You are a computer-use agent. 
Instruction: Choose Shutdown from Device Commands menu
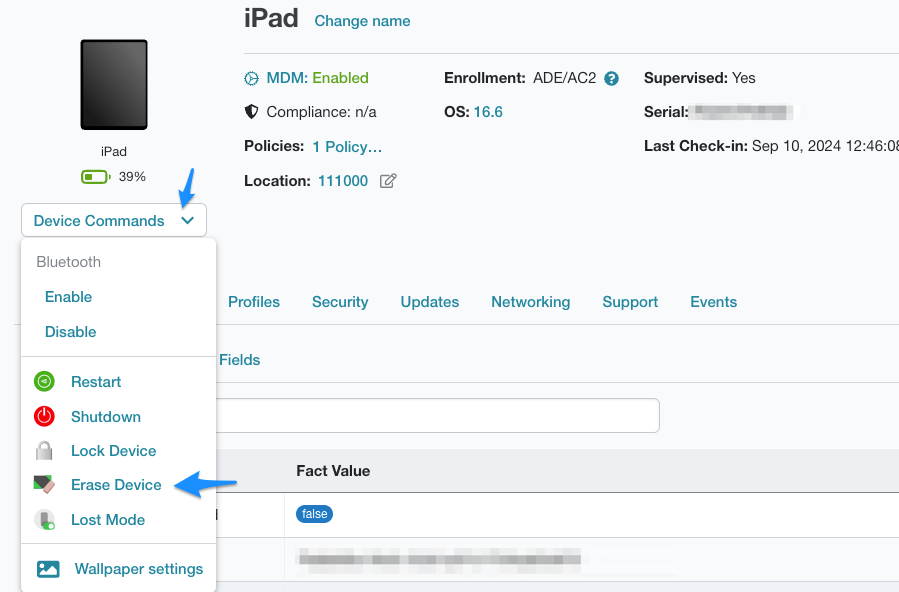tap(106, 417)
